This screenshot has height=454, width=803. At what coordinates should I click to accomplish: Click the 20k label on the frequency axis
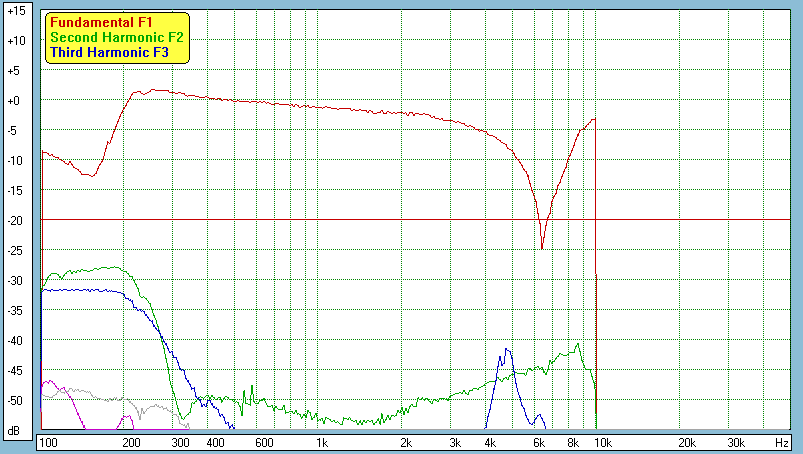point(686,442)
